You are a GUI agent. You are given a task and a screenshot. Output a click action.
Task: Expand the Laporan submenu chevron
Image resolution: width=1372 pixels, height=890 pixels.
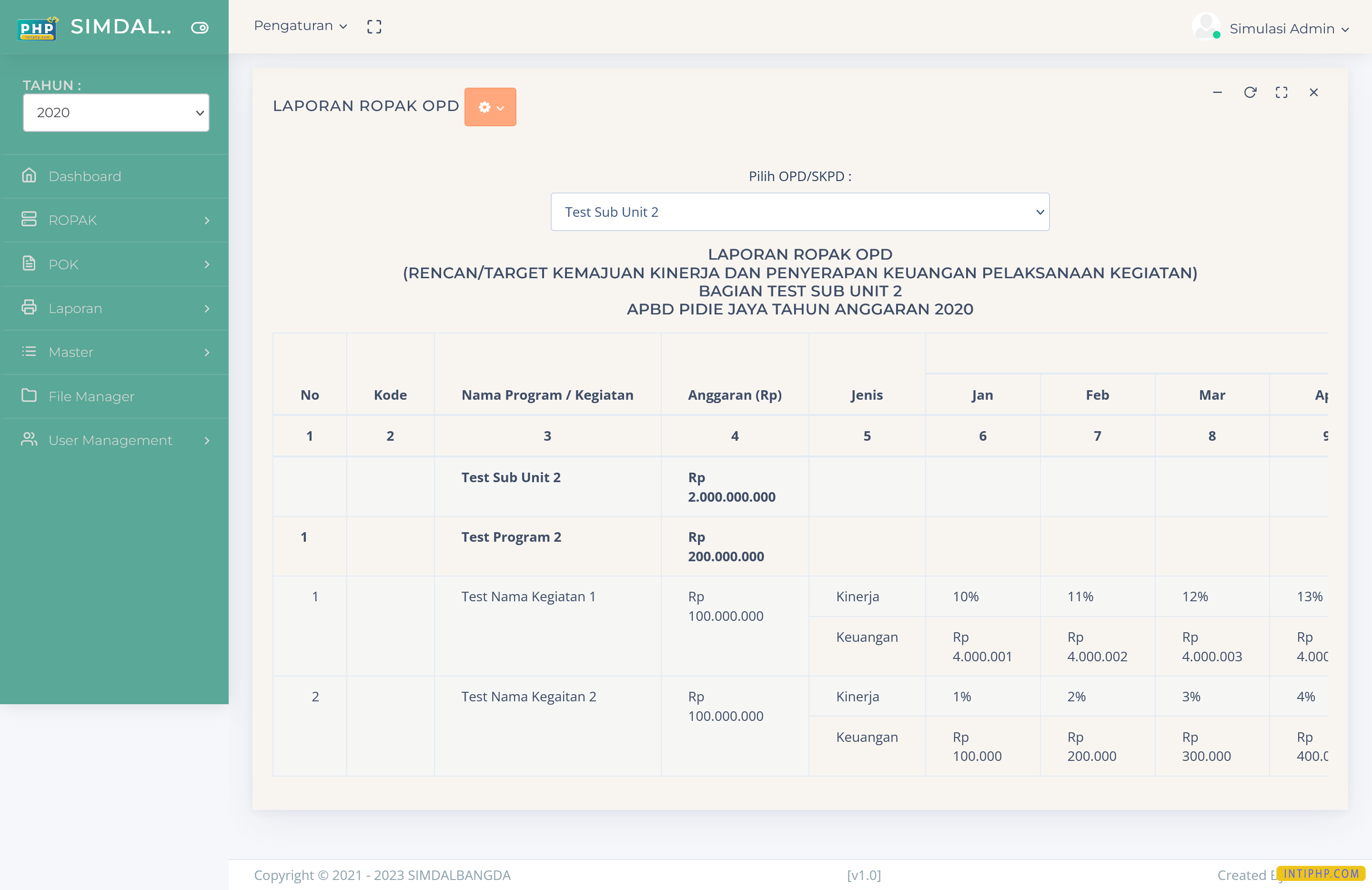coord(206,308)
